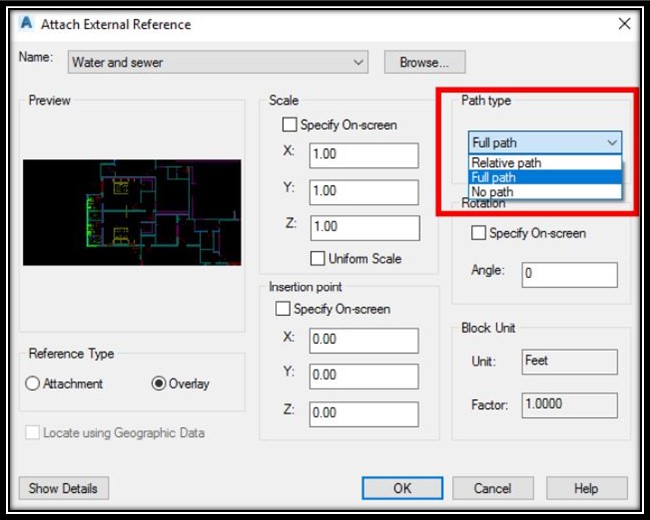This screenshot has width=650, height=520.
Task: Open Help for this dialog
Action: (587, 488)
